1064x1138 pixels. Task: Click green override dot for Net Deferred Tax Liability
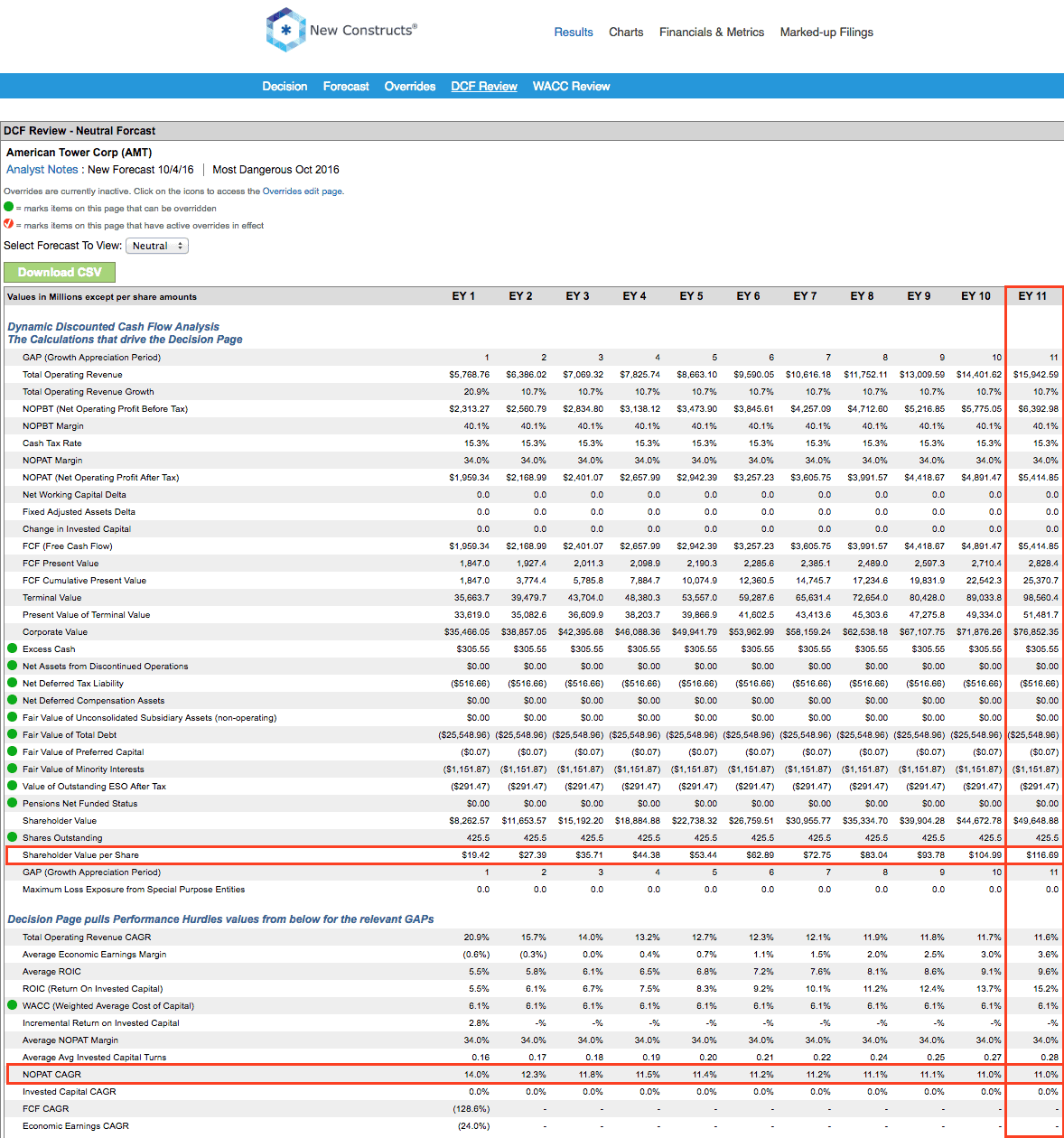point(13,683)
